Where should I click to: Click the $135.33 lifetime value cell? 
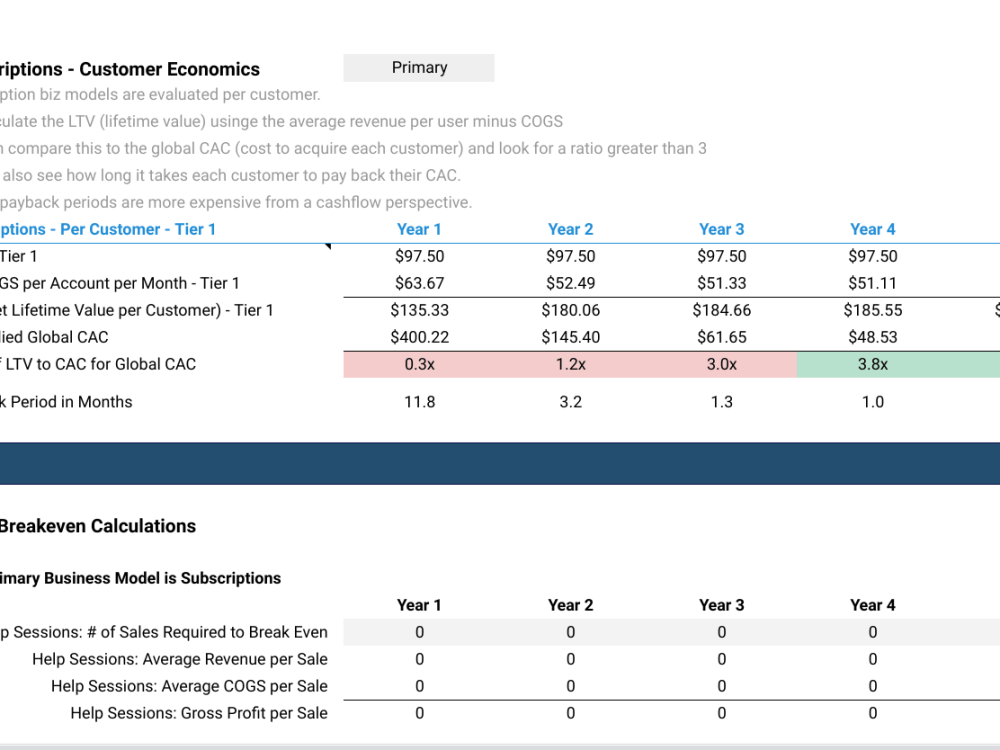(419, 310)
